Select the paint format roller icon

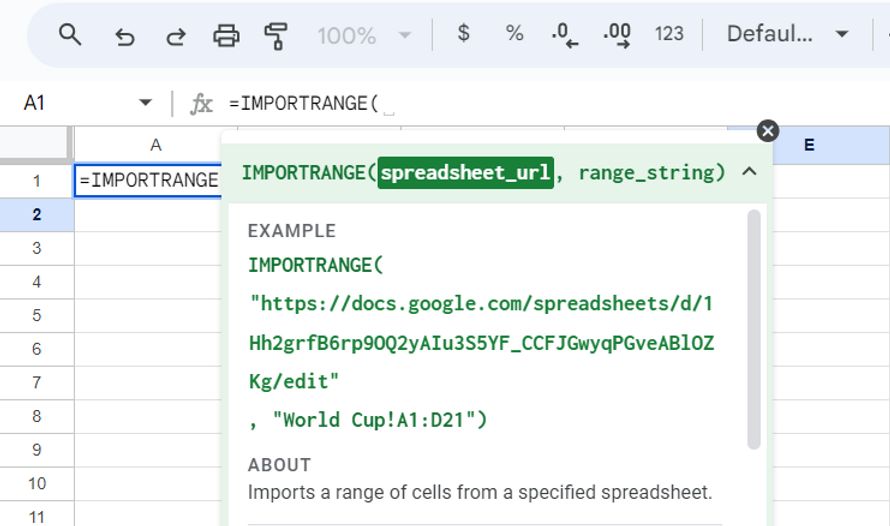pyautogui.click(x=276, y=36)
